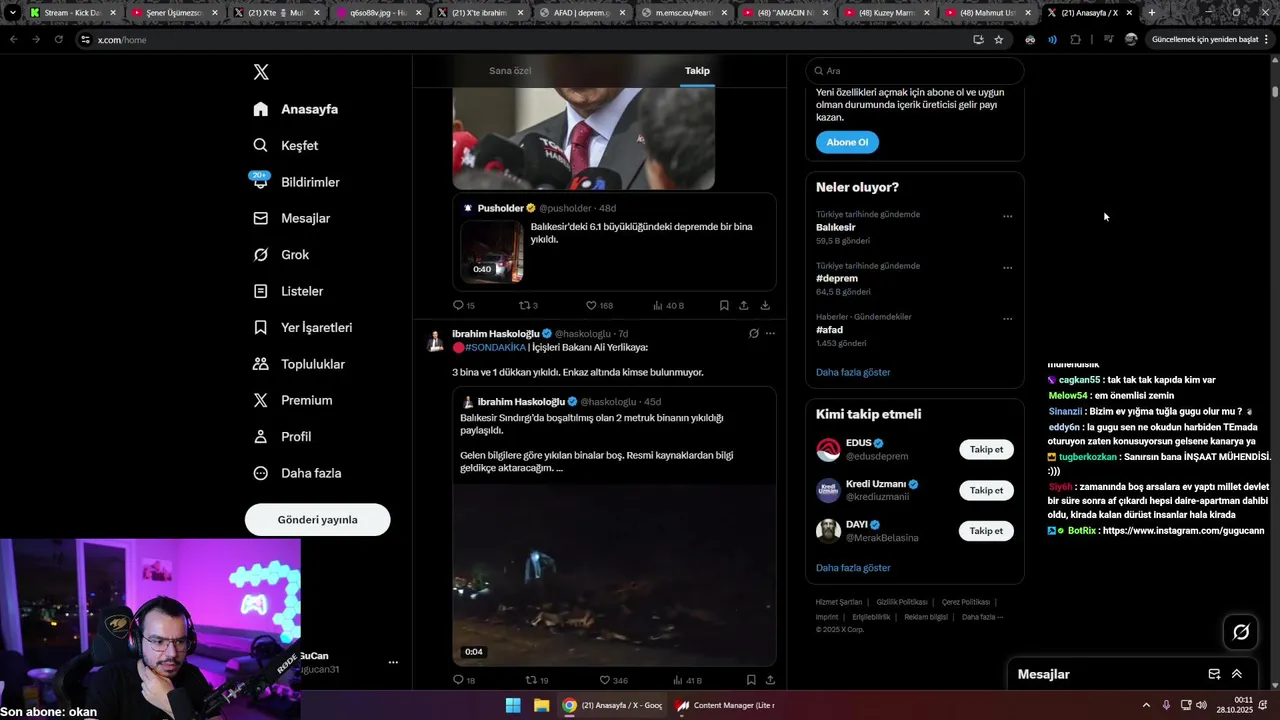Expand Daha fazla sidebar menu
Screen dimensions: 1280x720
pos(297,473)
